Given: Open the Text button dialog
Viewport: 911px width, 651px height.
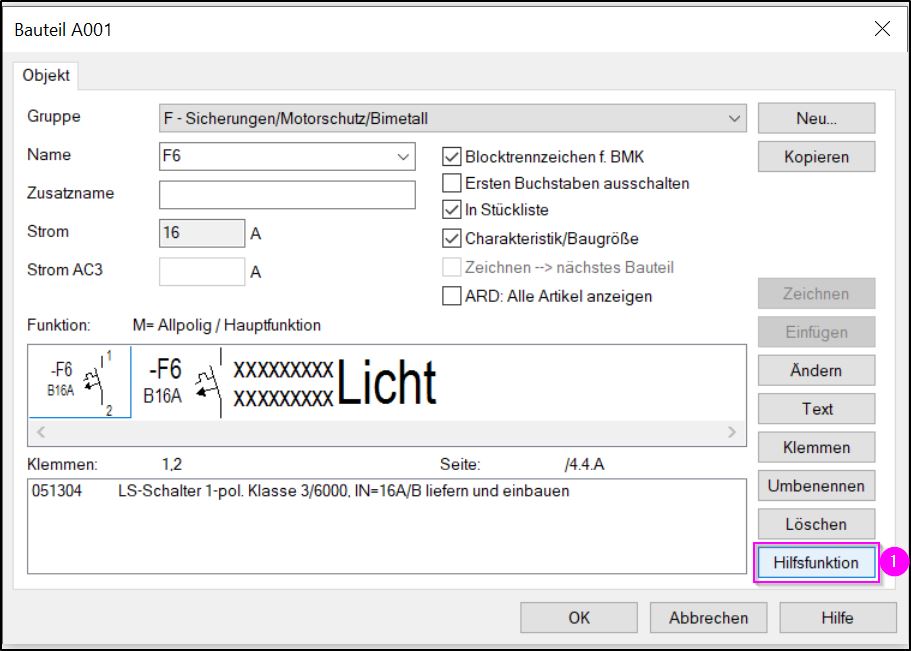Looking at the screenshot, I should coord(816,409).
